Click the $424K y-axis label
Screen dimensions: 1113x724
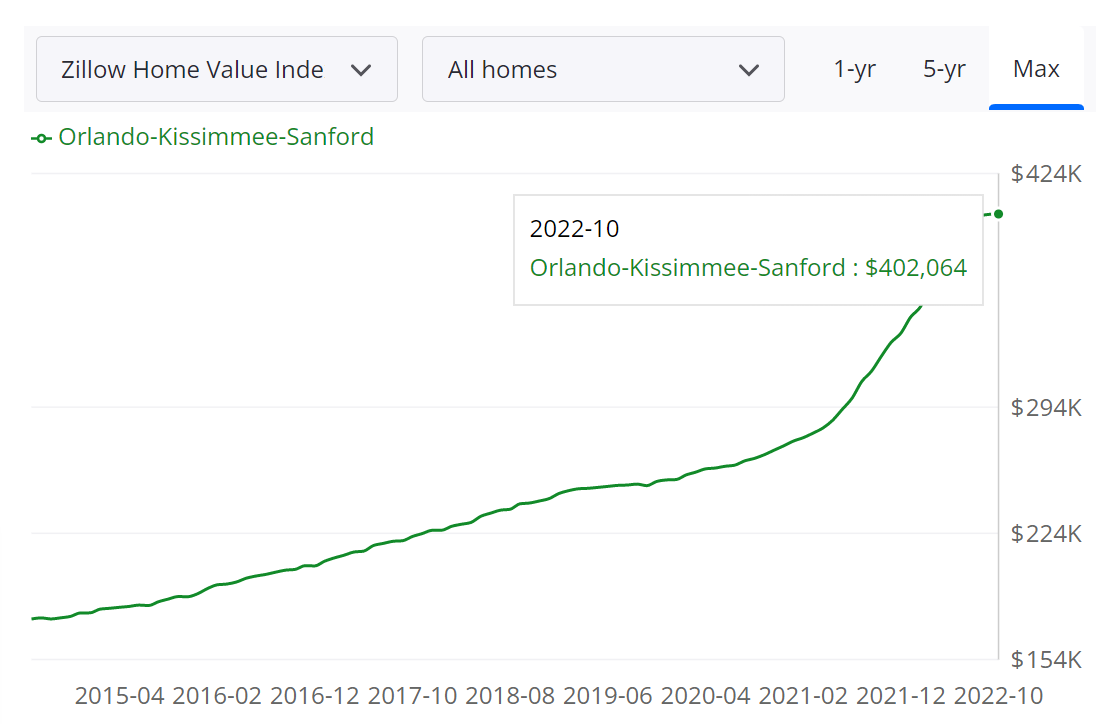tap(1044, 173)
